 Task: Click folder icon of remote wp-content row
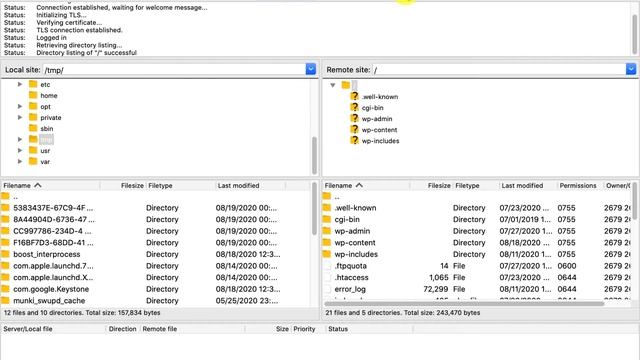point(327,242)
